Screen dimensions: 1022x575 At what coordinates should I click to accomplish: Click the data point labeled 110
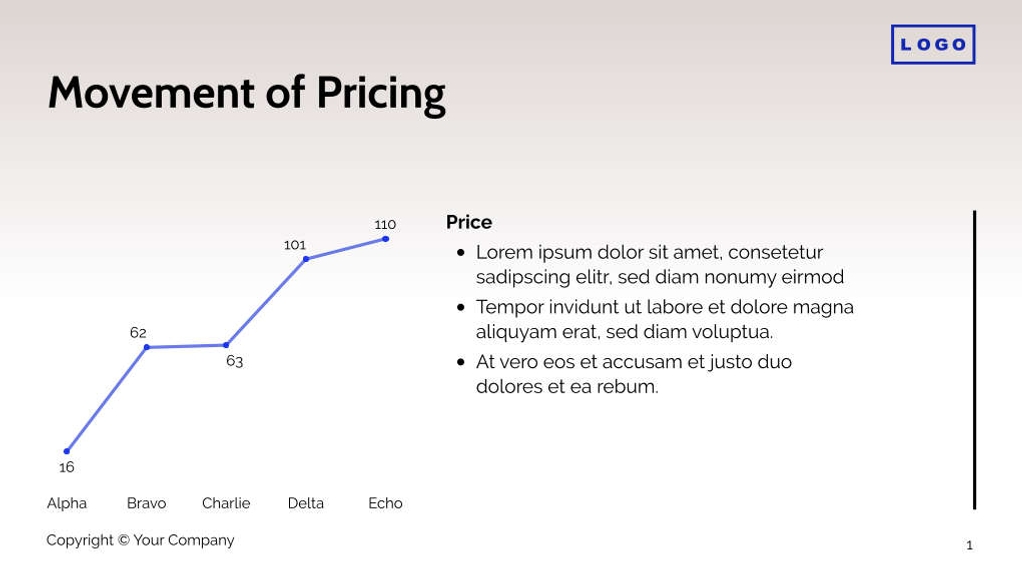[385, 239]
